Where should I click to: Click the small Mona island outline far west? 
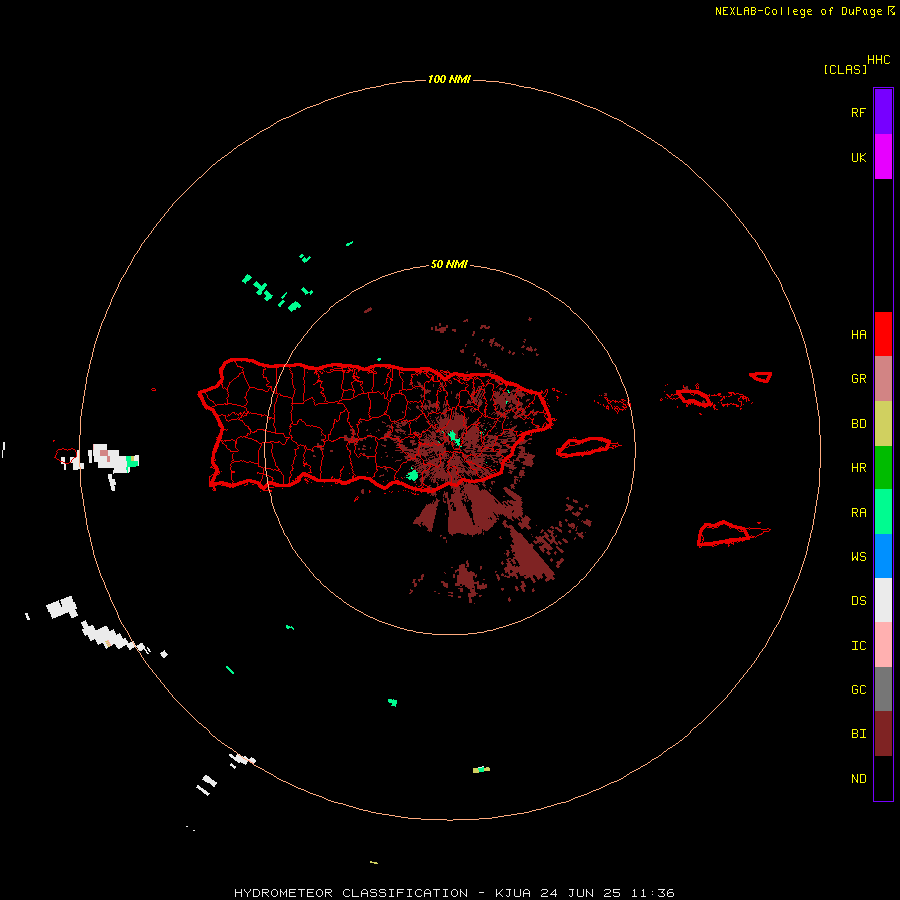coord(66,456)
